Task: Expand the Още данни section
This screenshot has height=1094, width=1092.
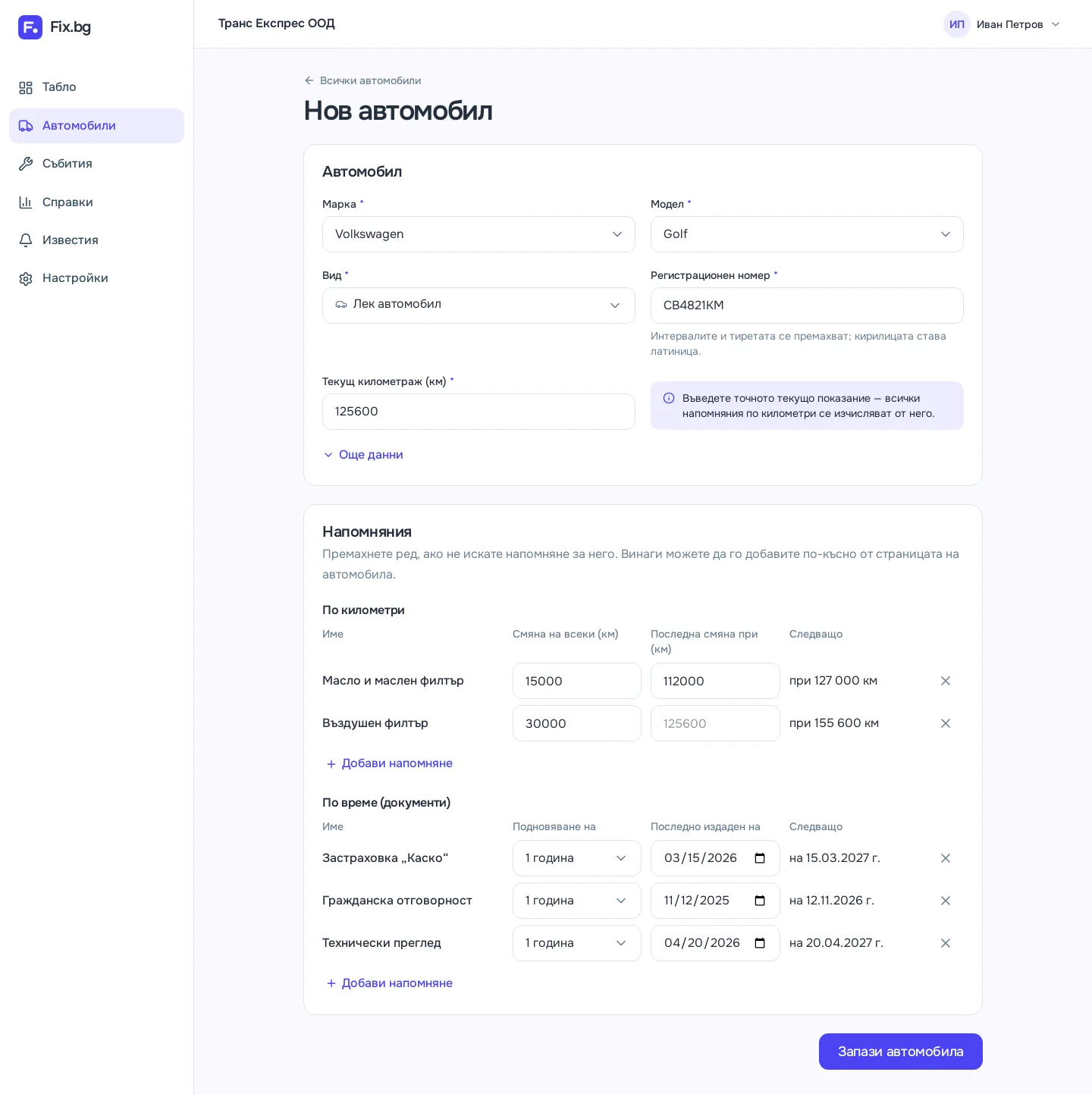Action: click(x=363, y=455)
